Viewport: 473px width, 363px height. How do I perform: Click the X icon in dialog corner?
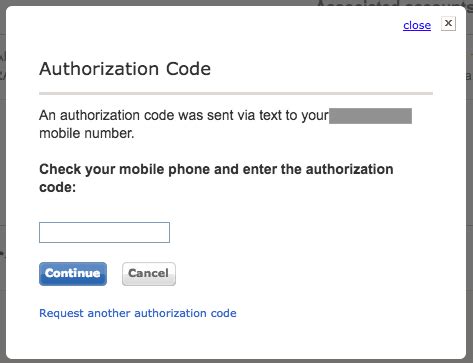click(448, 24)
